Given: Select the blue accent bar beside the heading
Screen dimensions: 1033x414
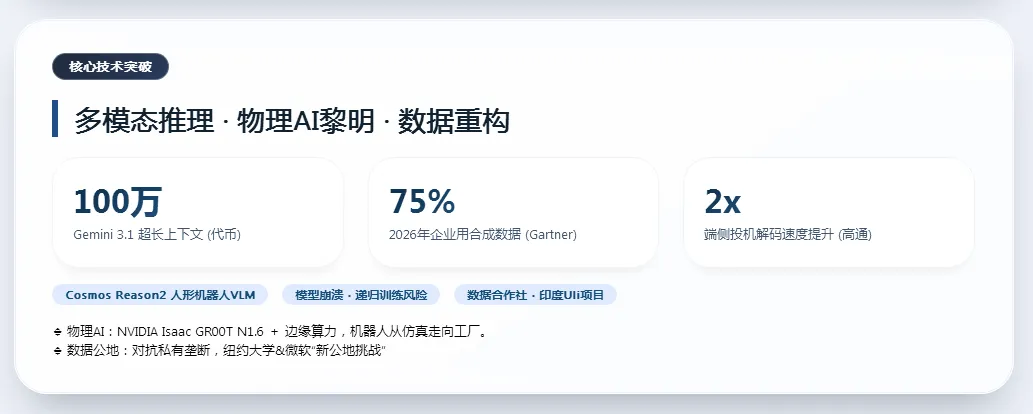Looking at the screenshot, I should (x=55, y=119).
